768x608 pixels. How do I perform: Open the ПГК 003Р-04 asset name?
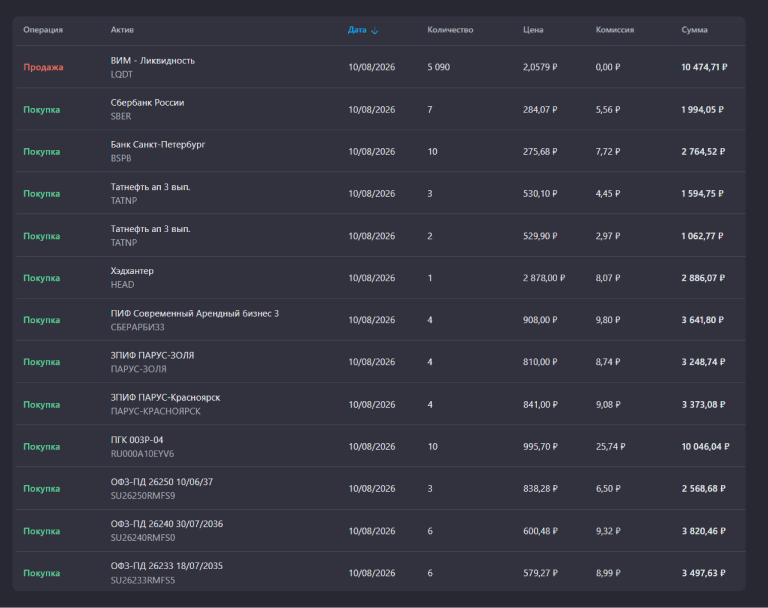pyautogui.click(x=137, y=440)
